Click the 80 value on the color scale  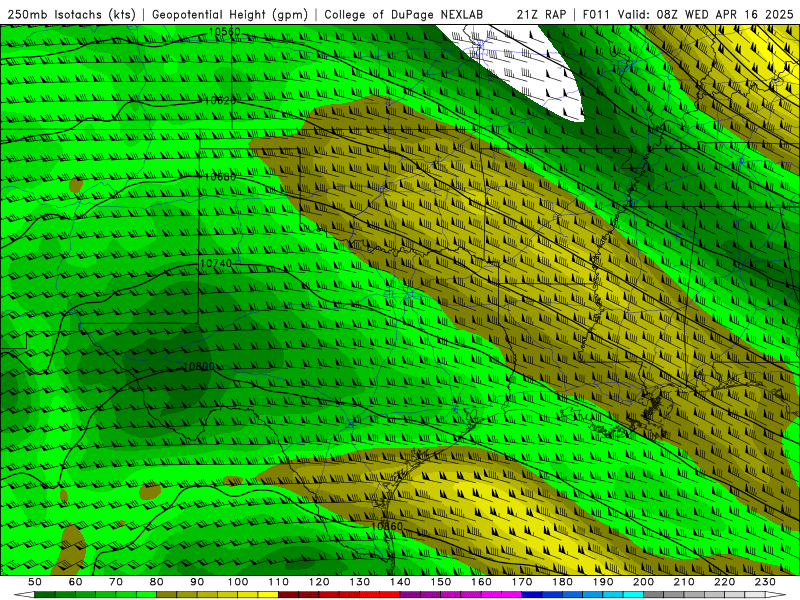[x=157, y=582]
